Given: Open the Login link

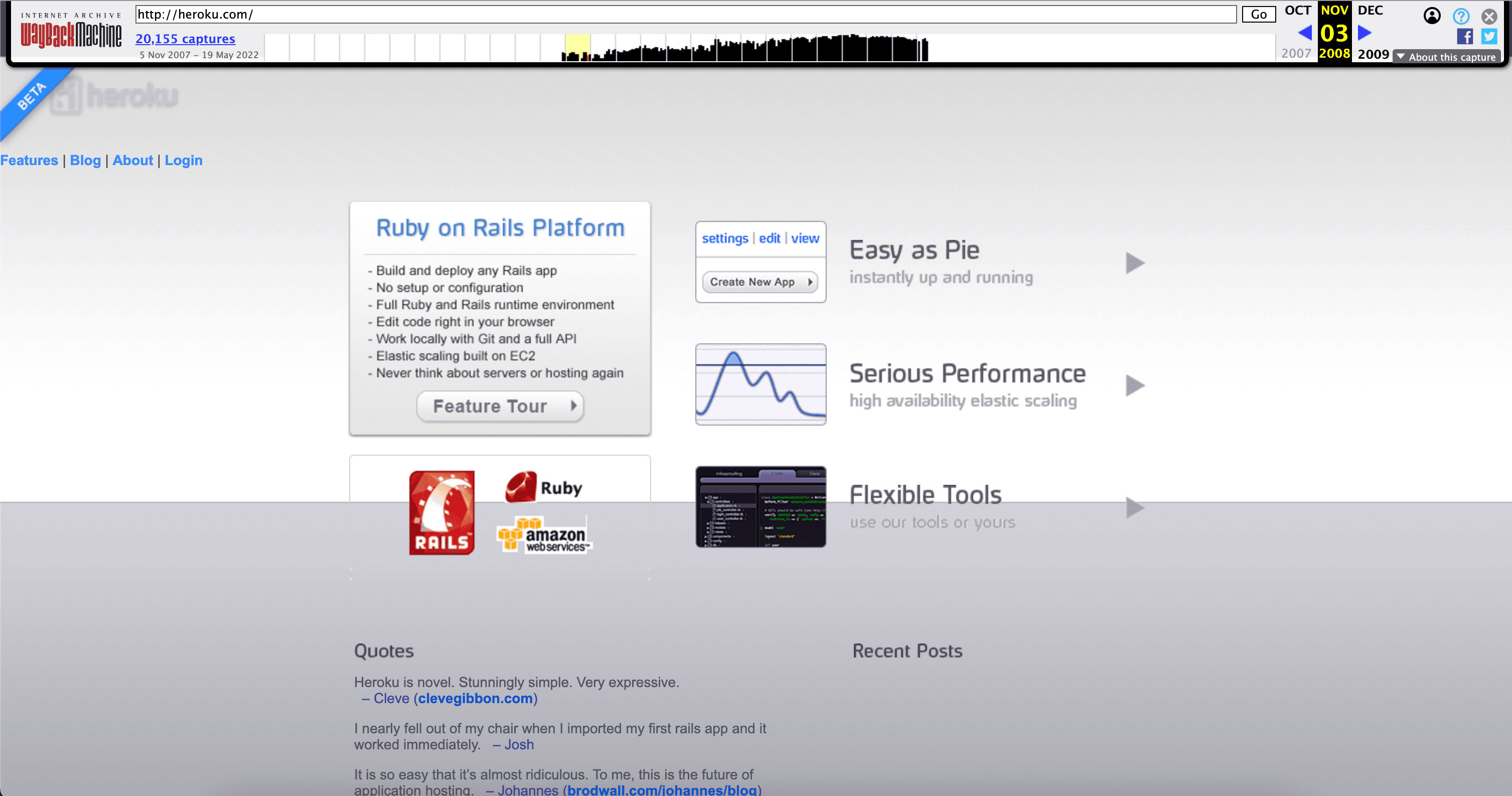Looking at the screenshot, I should 183,160.
